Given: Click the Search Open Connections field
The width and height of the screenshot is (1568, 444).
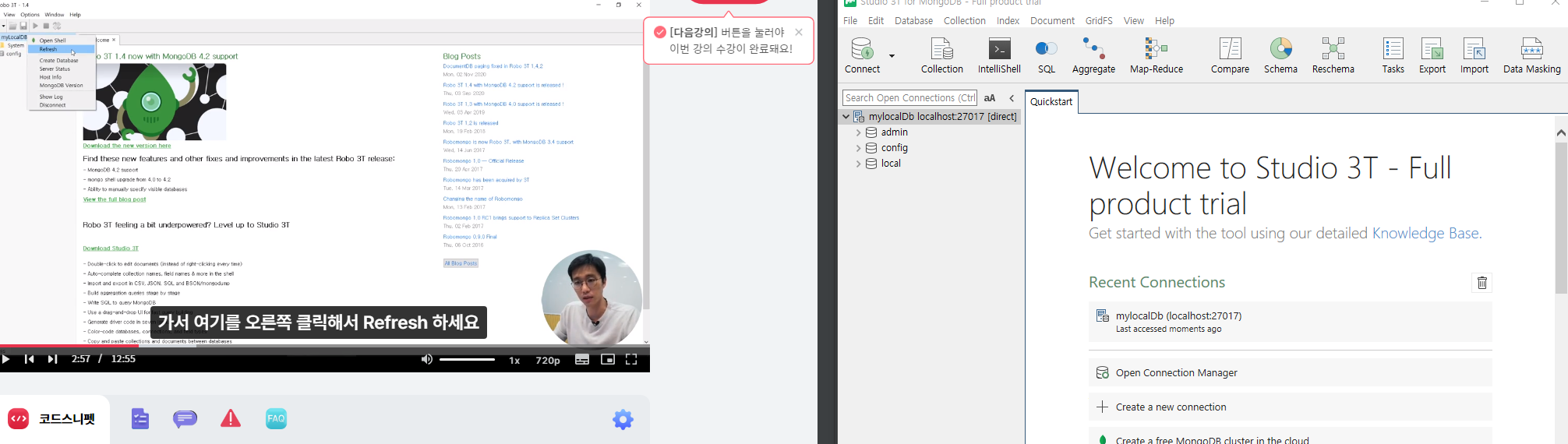Looking at the screenshot, I should [909, 98].
